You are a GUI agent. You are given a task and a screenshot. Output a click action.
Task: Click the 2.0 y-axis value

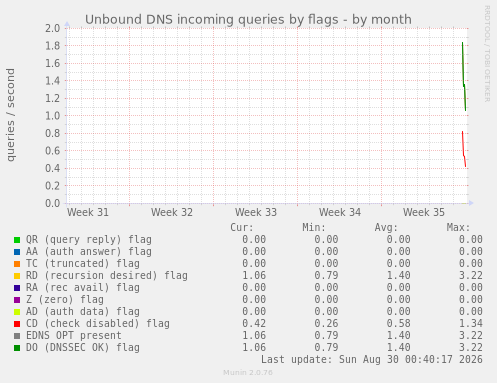tap(53, 28)
